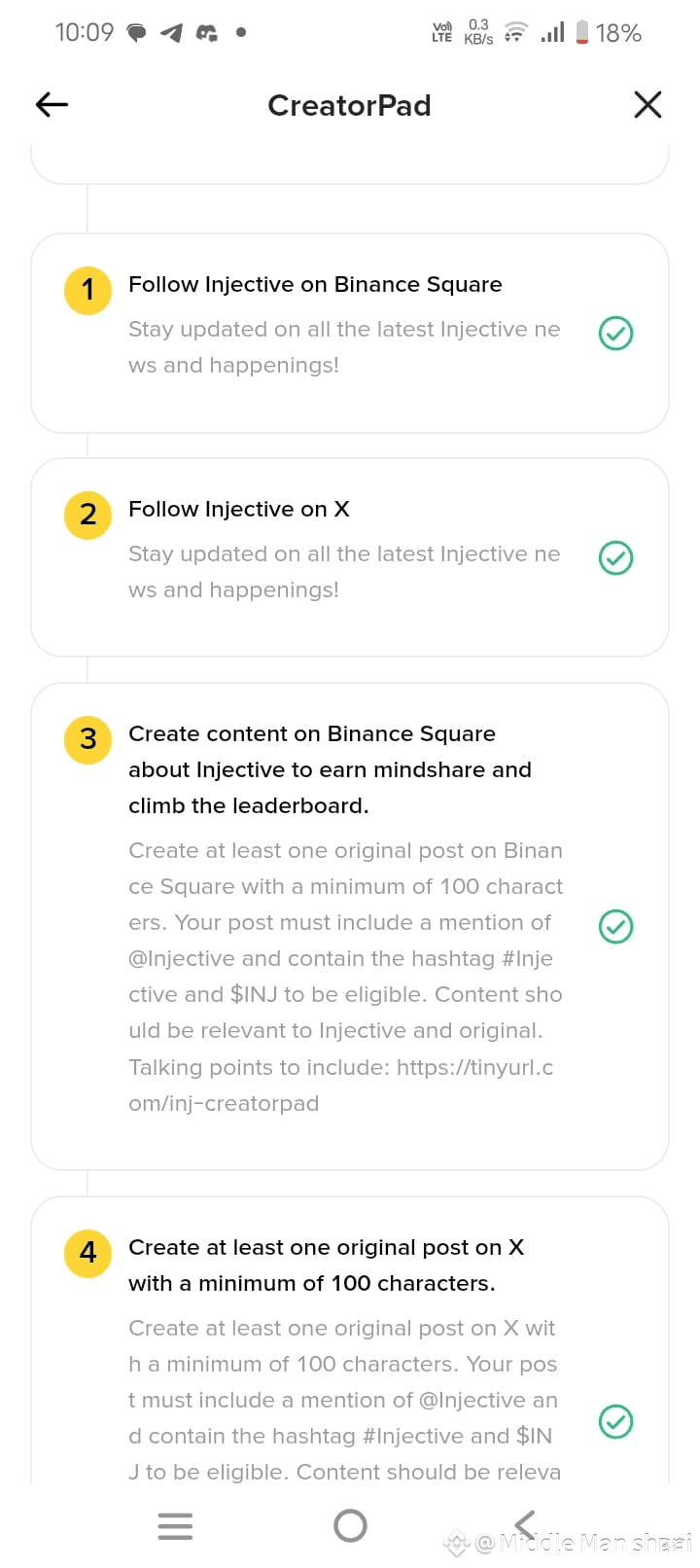Tap the CreatorPad page title

349,105
